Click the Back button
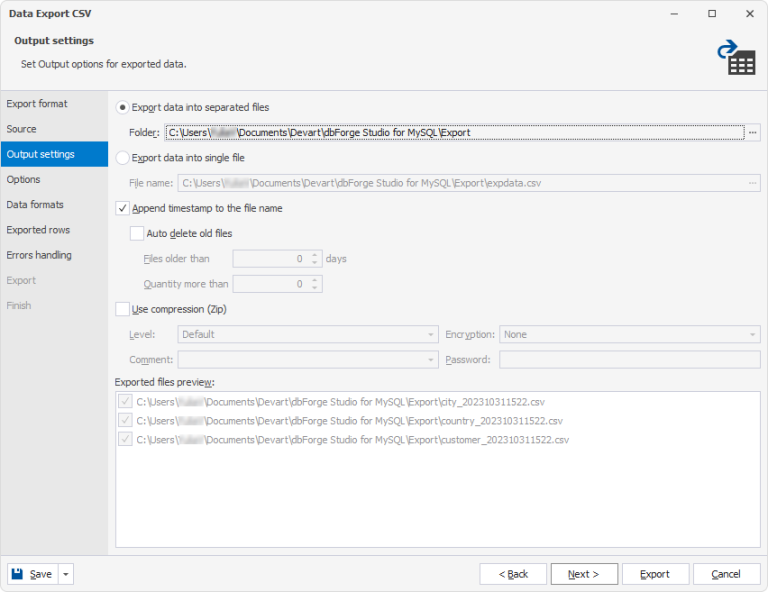 point(513,574)
